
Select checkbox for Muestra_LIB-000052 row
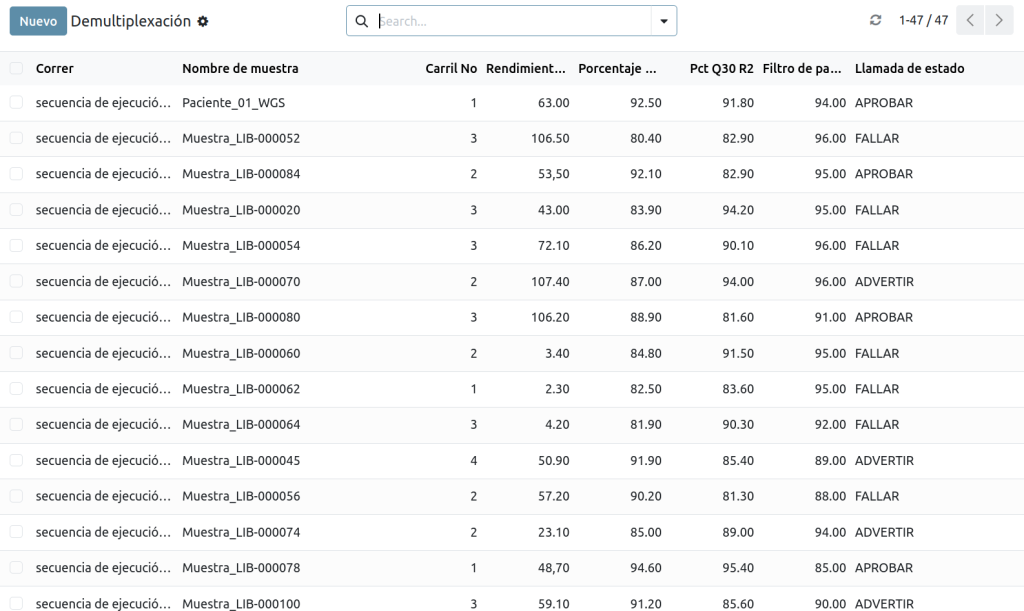16,138
